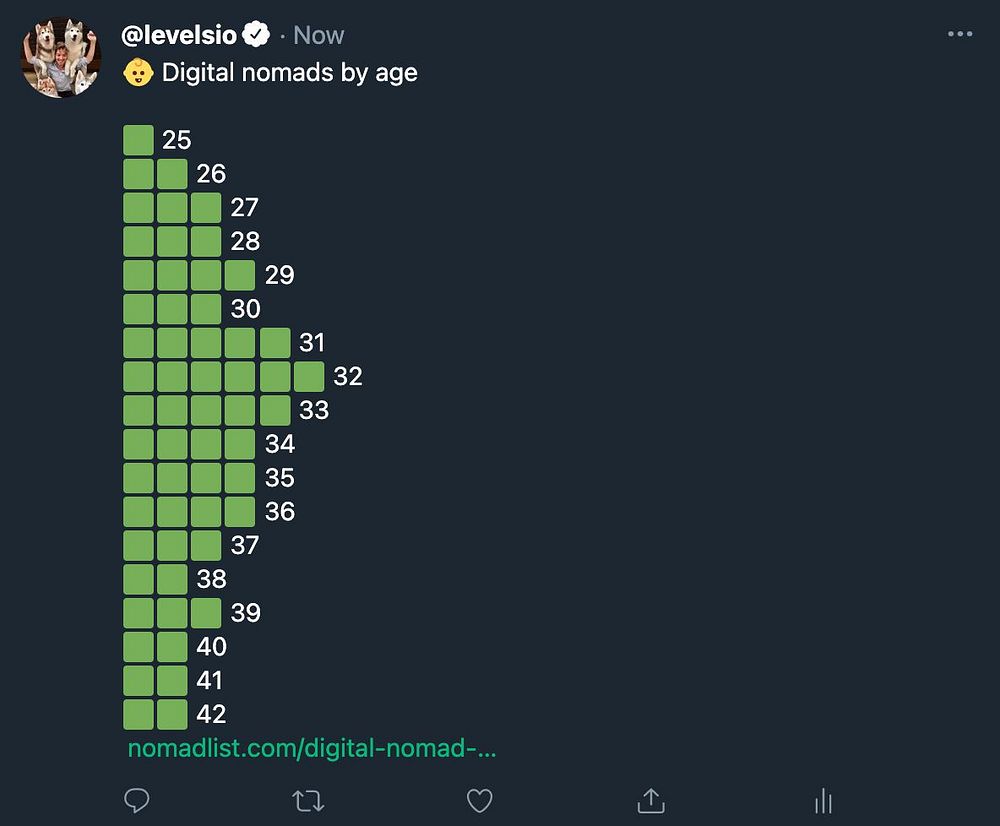Viewport: 1000px width, 826px height.
Task: Click the "Now" tweet timestamp
Action: click(319, 36)
